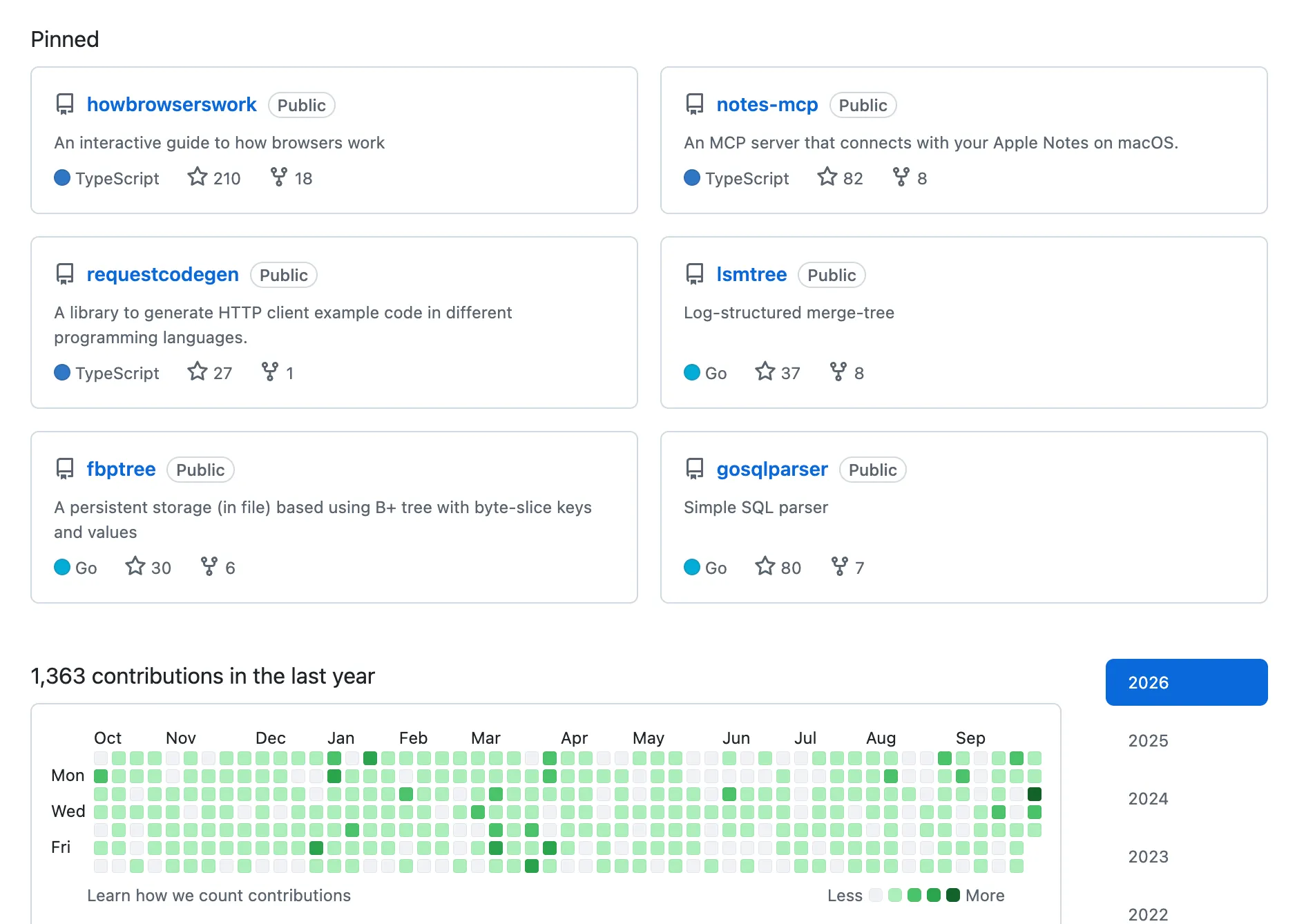Click the repository icon beside requestcodegen
Image resolution: width=1315 pixels, height=924 pixels.
tap(65, 274)
